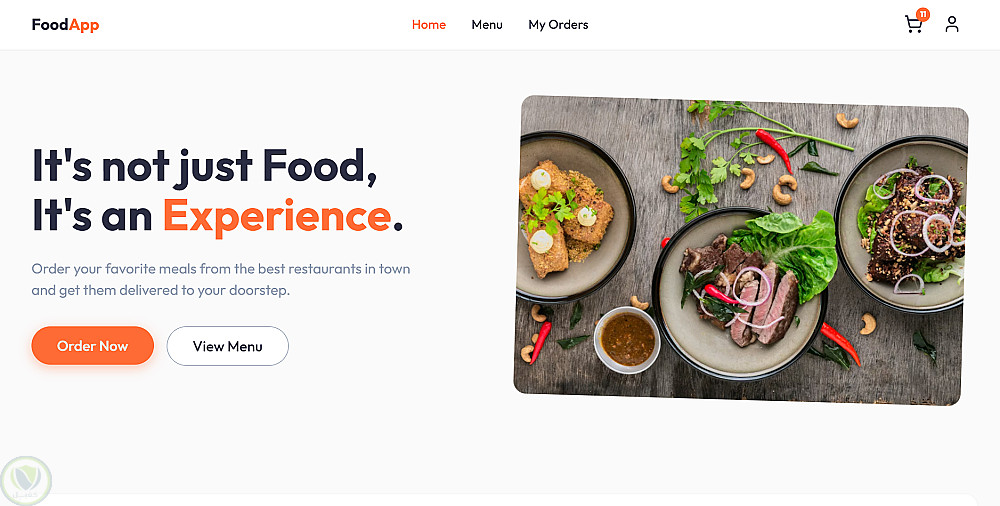This screenshot has width=1000, height=506.
Task: Click the subtitle paragraph about ordering meals
Action: [x=221, y=279]
